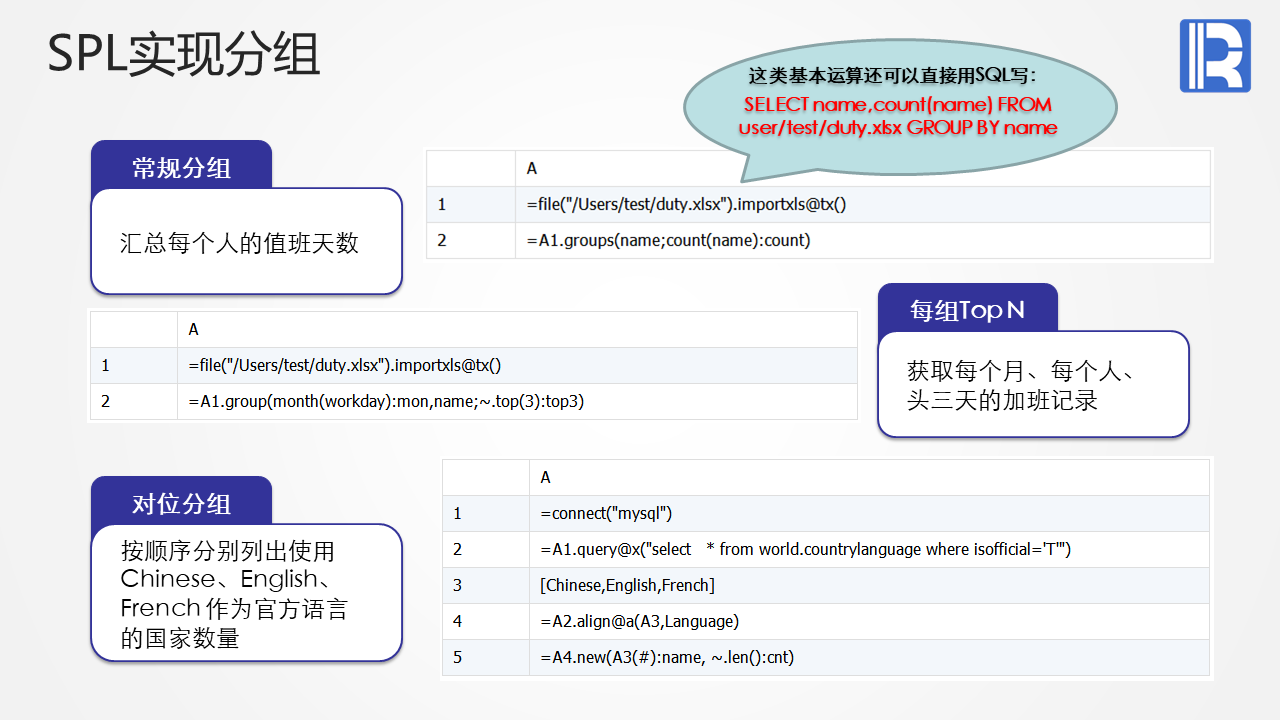Click the cell with =connect("mysql")
Viewport: 1280px width, 720px height.
point(869,514)
